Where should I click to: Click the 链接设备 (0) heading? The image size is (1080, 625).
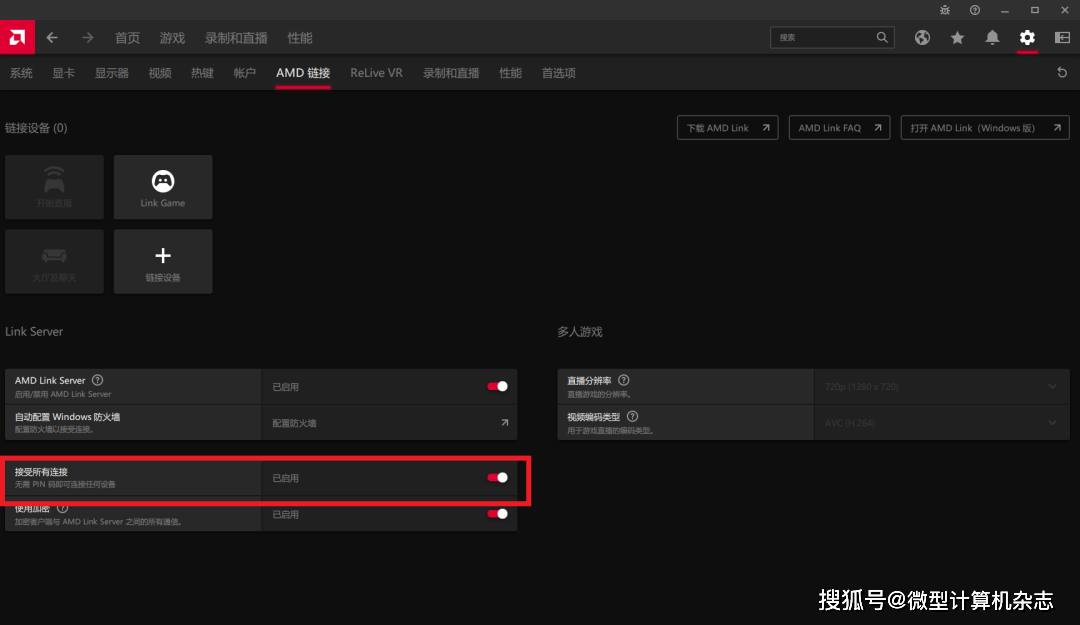pyautogui.click(x=37, y=127)
